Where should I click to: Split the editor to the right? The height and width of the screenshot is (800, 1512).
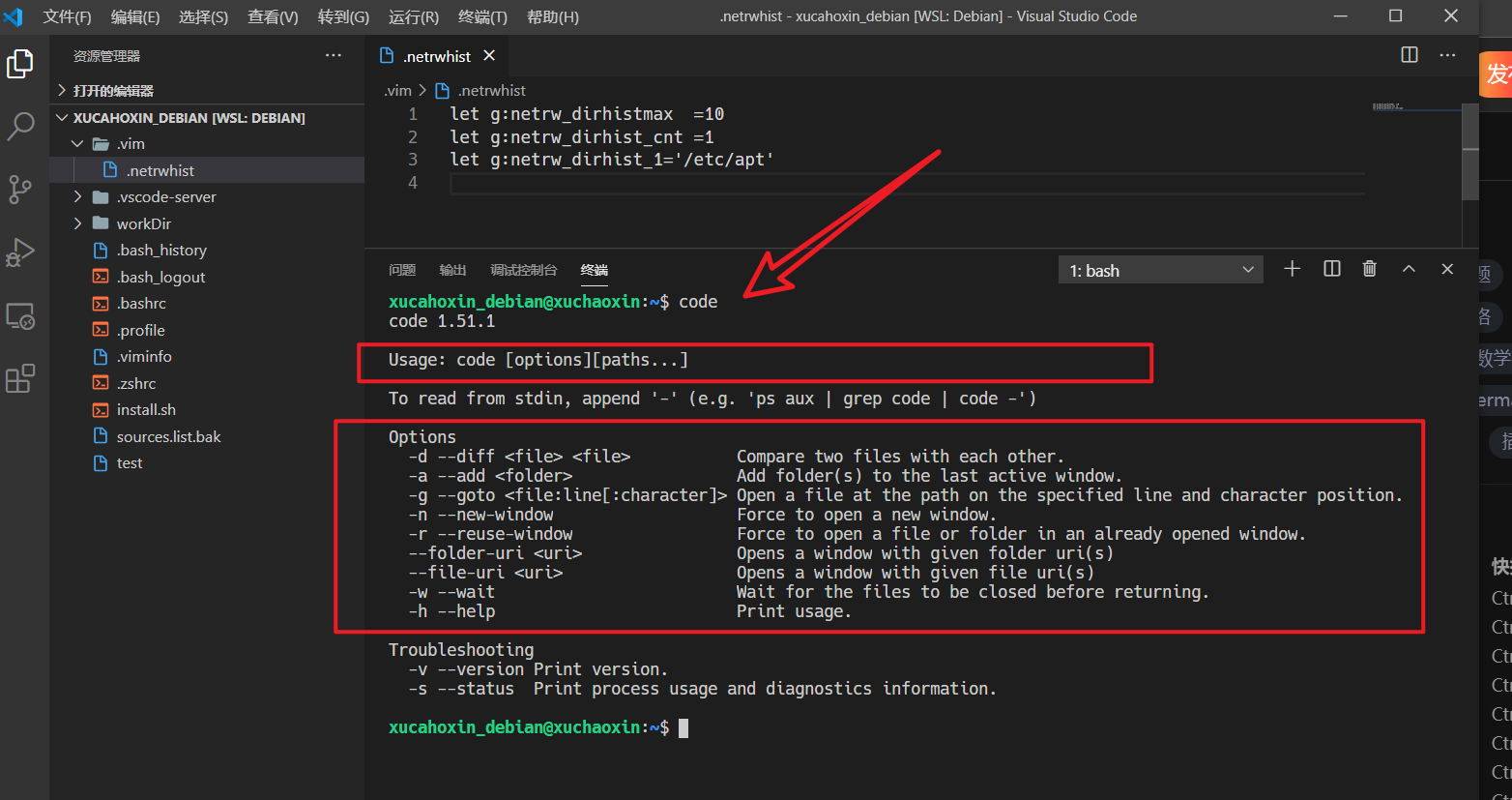pyautogui.click(x=1410, y=55)
